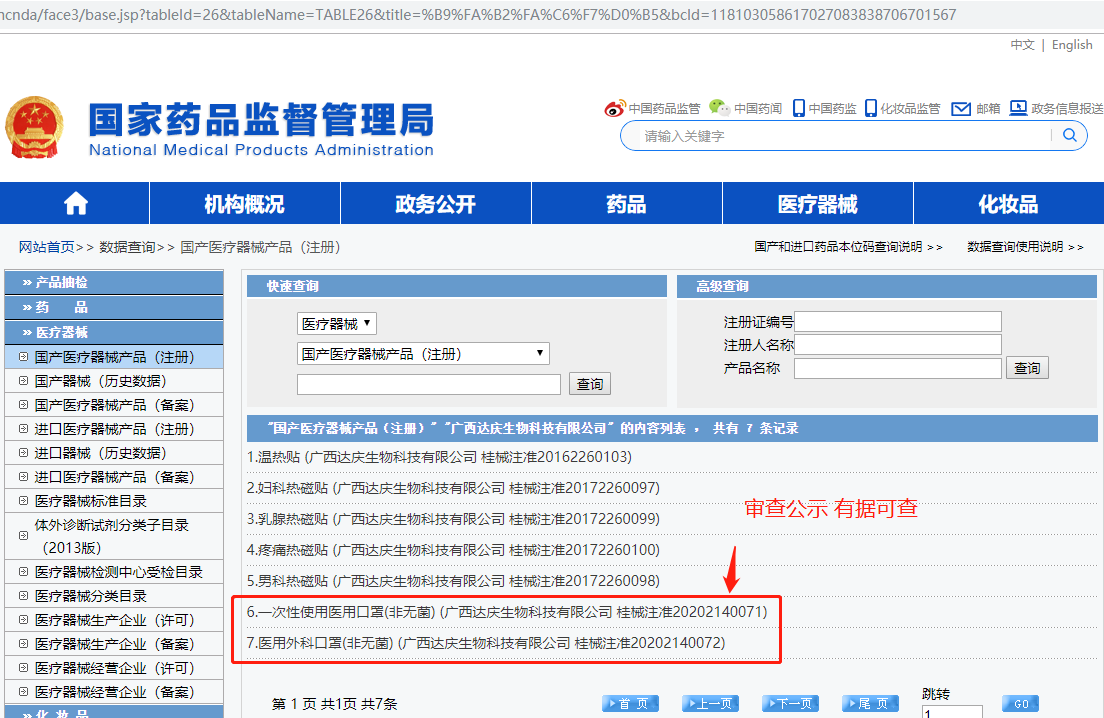Focus the 注册证编号 input field
This screenshot has height=718, width=1104.
[898, 322]
